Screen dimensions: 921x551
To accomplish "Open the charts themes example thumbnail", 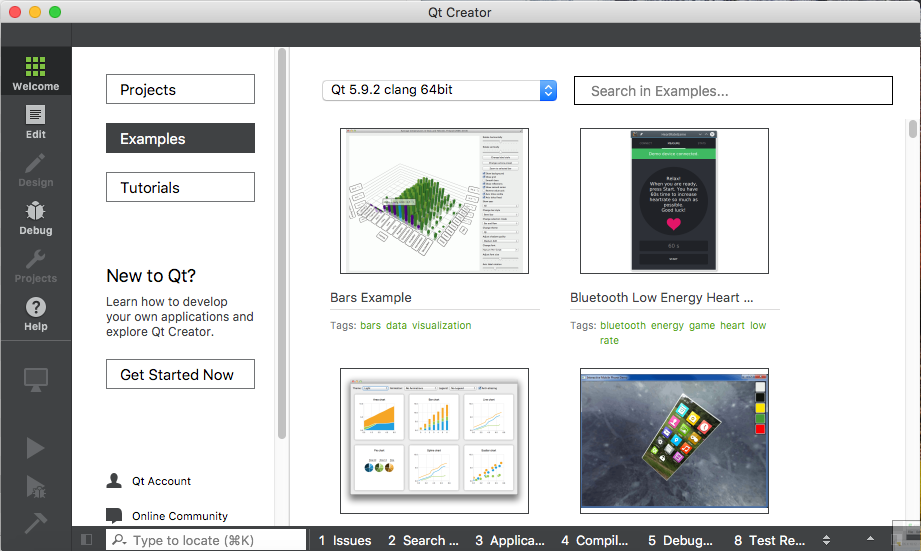I will coord(434,441).
